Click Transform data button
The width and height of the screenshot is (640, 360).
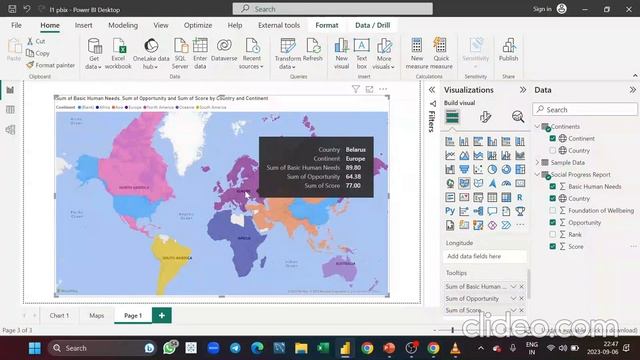288,53
